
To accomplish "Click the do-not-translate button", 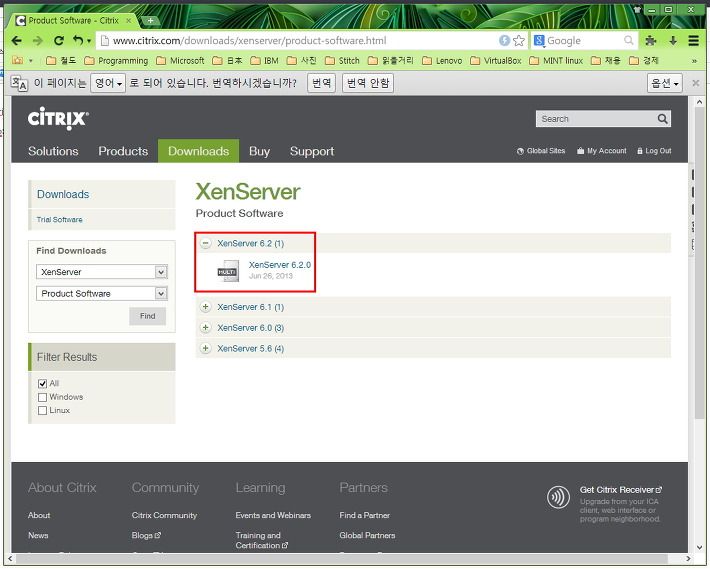I will [368, 83].
